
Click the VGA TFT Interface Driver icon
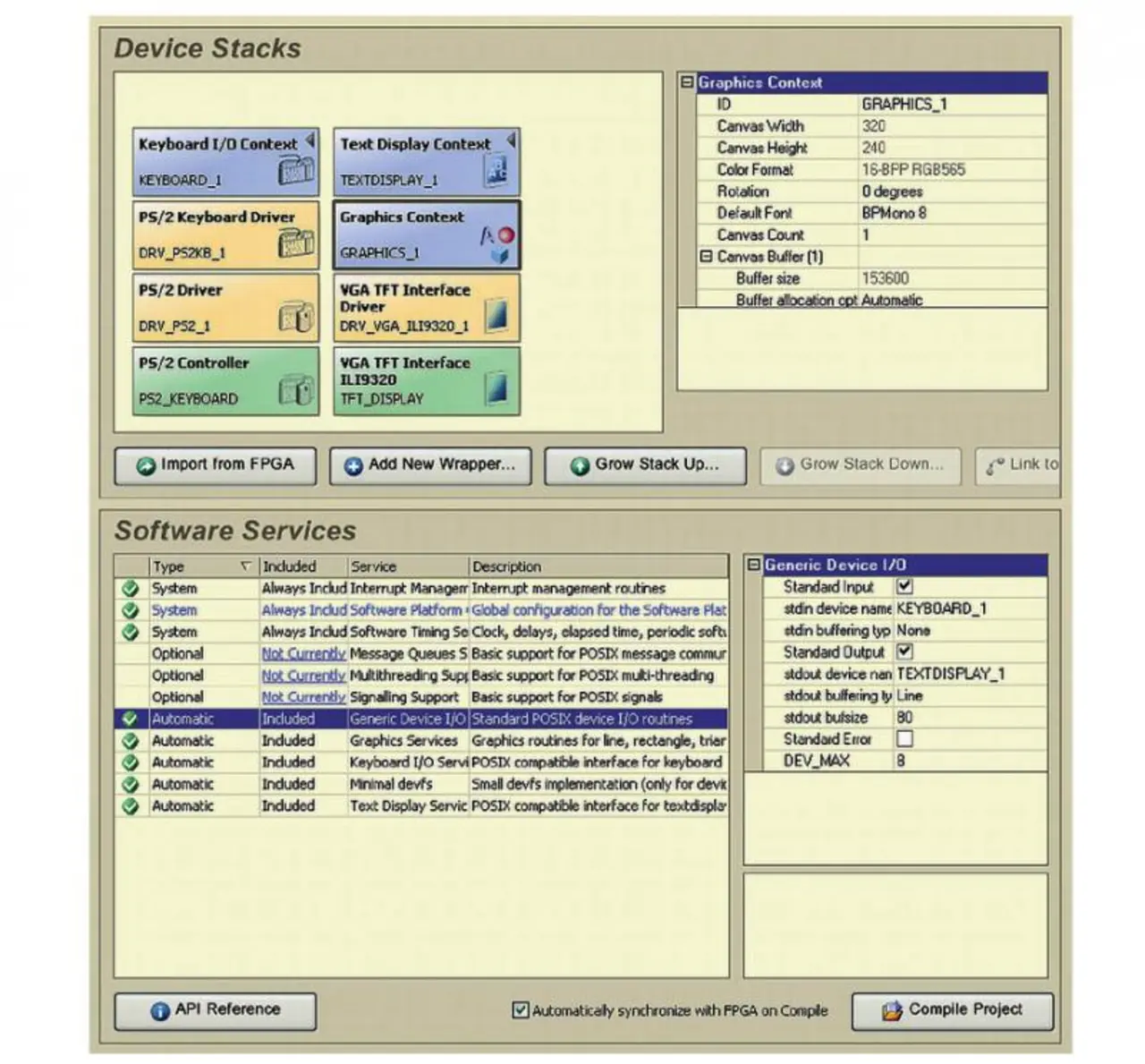coord(496,315)
